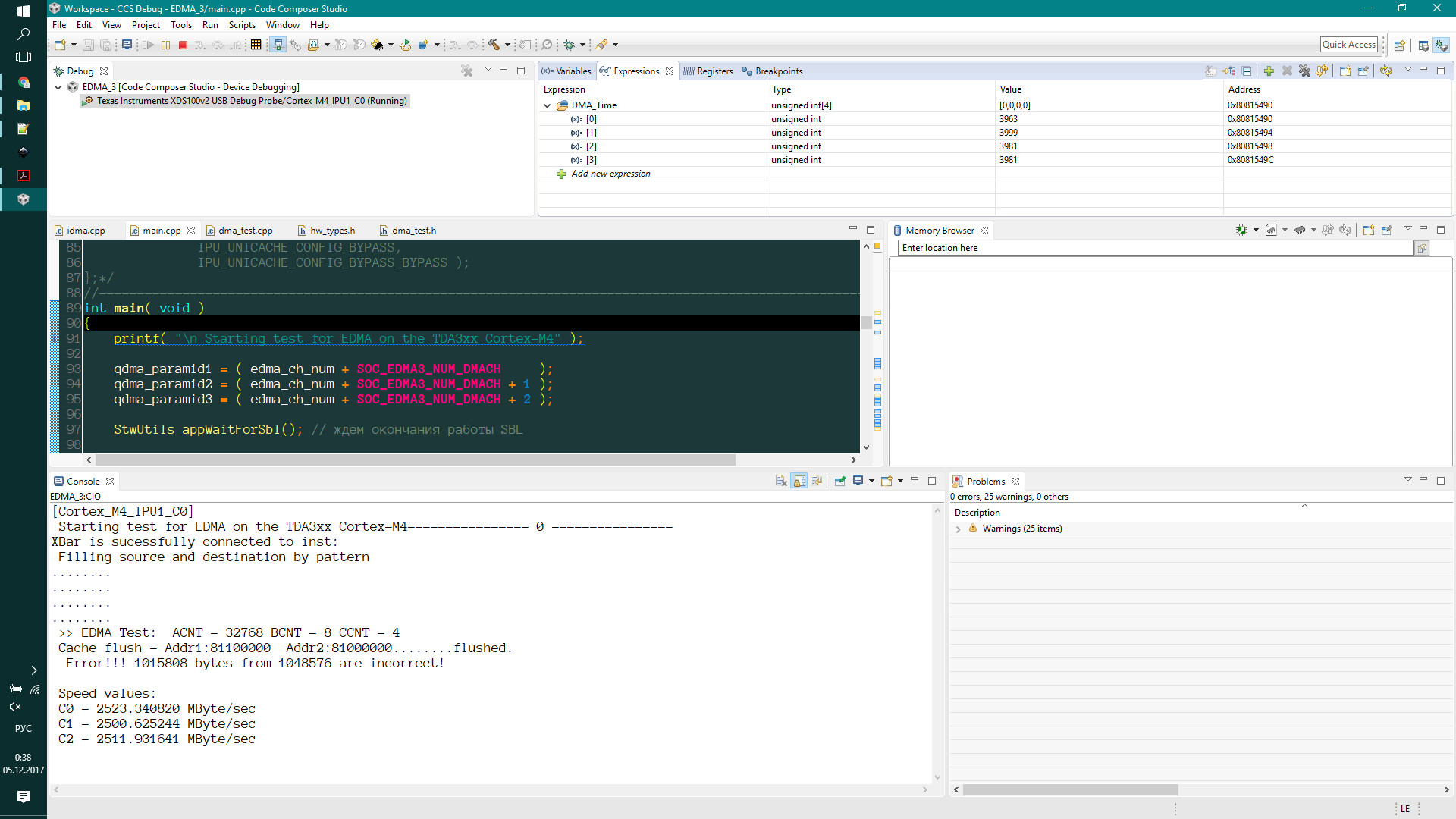Image resolution: width=1456 pixels, height=819 pixels.
Task: Open the dma_test.cpp editor tab
Action: tap(245, 230)
